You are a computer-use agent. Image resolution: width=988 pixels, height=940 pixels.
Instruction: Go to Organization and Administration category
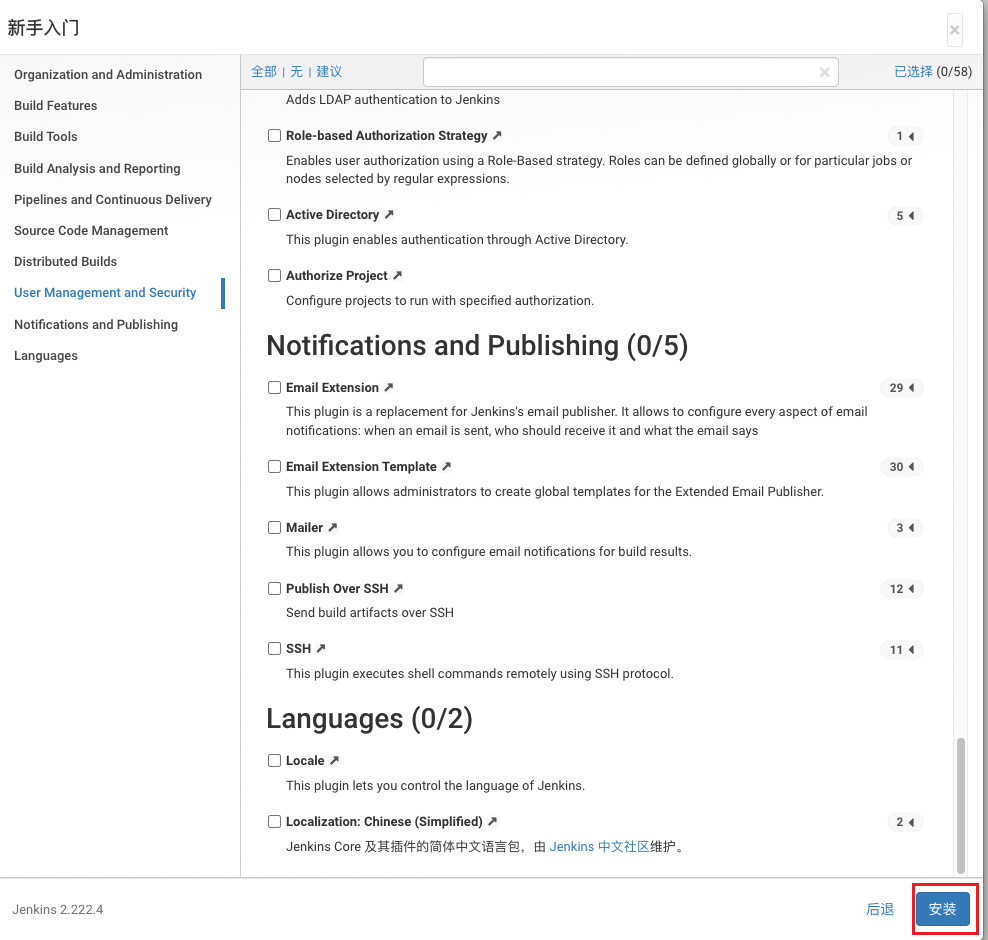coord(108,74)
